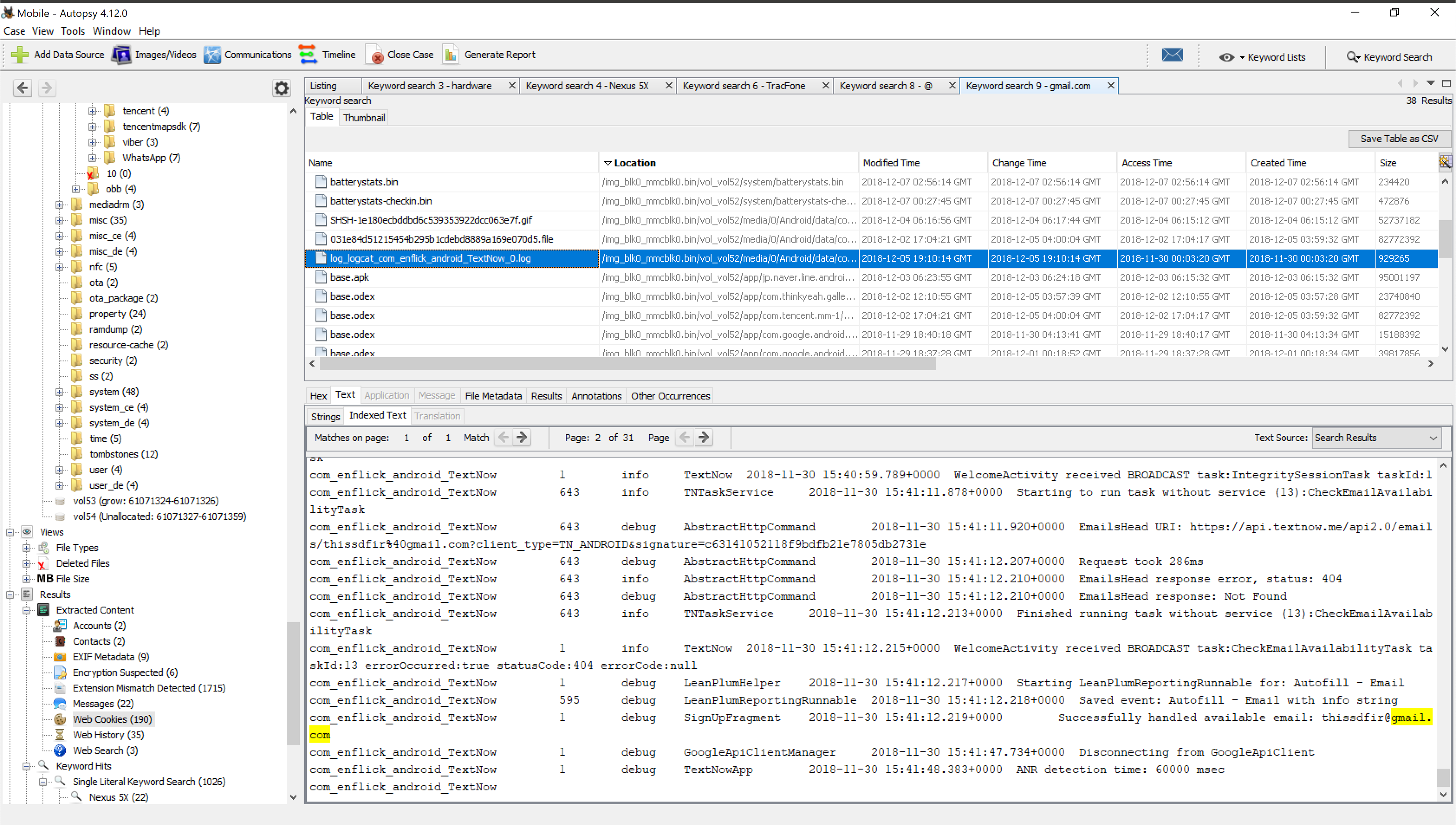Viewport: 1456px width, 825px height.
Task: Select the log_logcat_com_enflick_android_TextNow_0.log row
Action: point(871,258)
